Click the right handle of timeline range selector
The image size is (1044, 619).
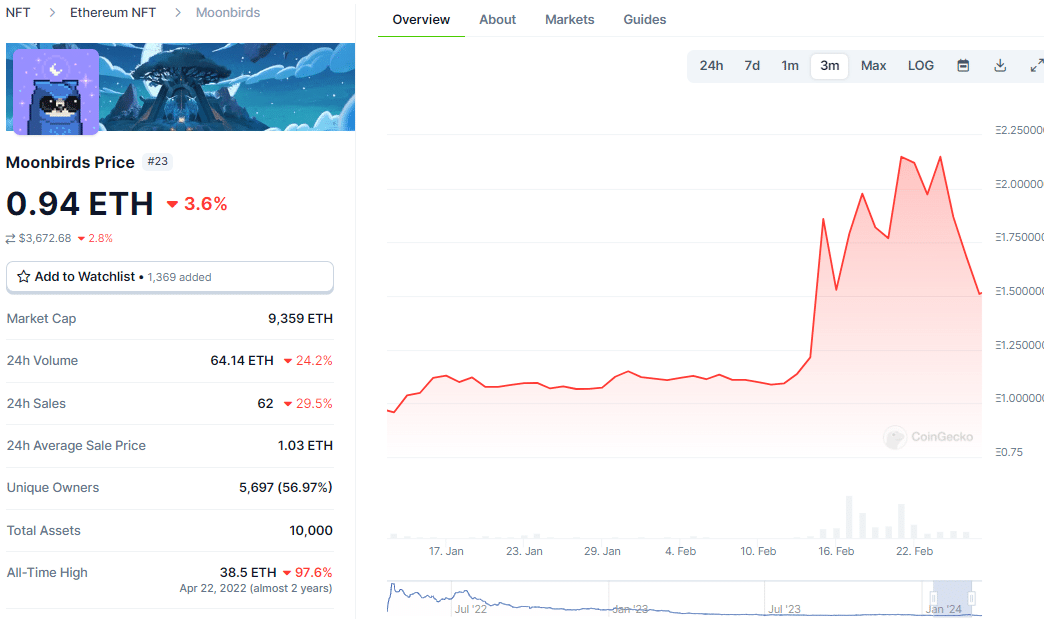point(971,599)
